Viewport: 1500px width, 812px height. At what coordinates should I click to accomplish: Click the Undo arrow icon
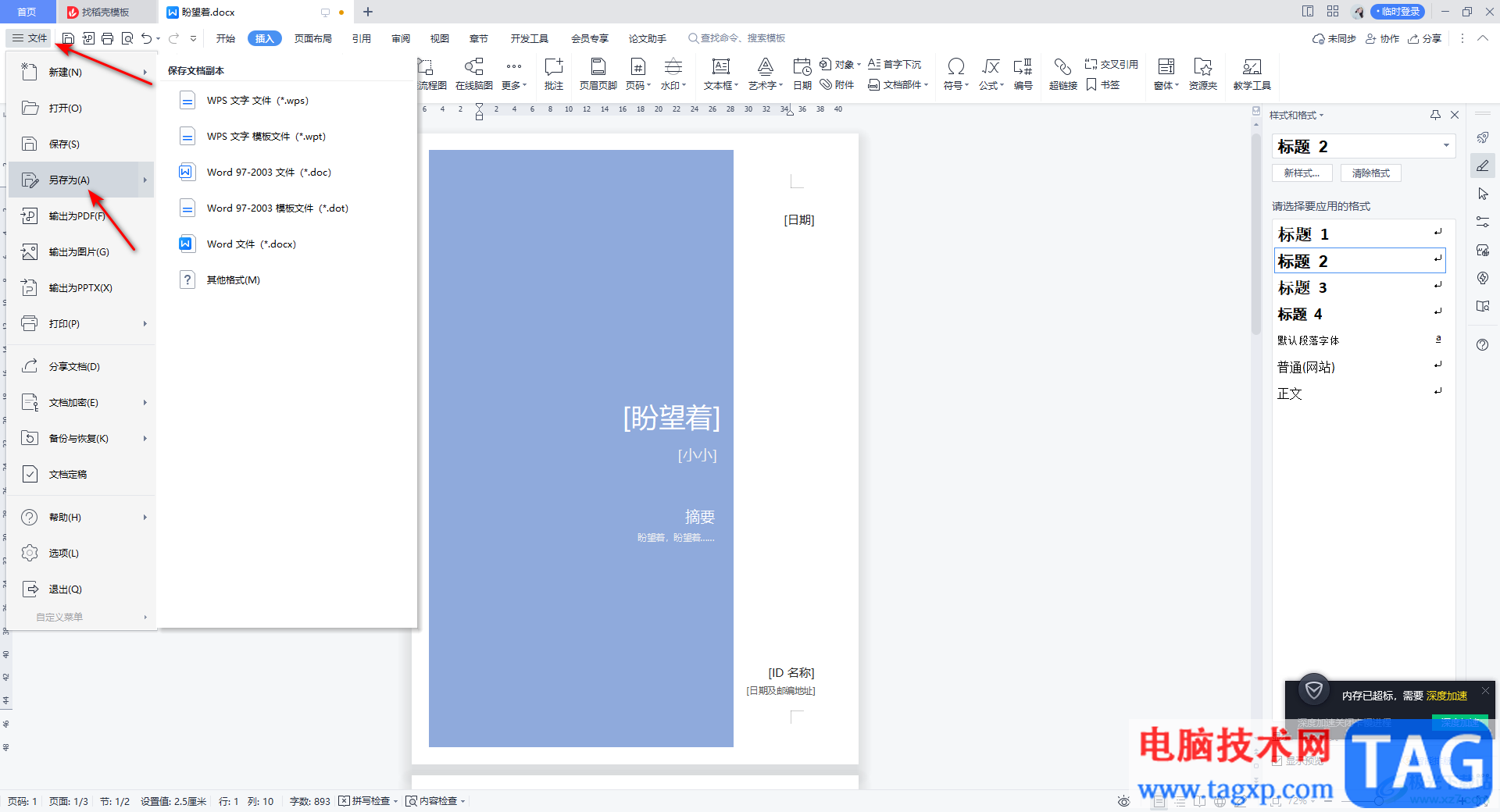[146, 38]
